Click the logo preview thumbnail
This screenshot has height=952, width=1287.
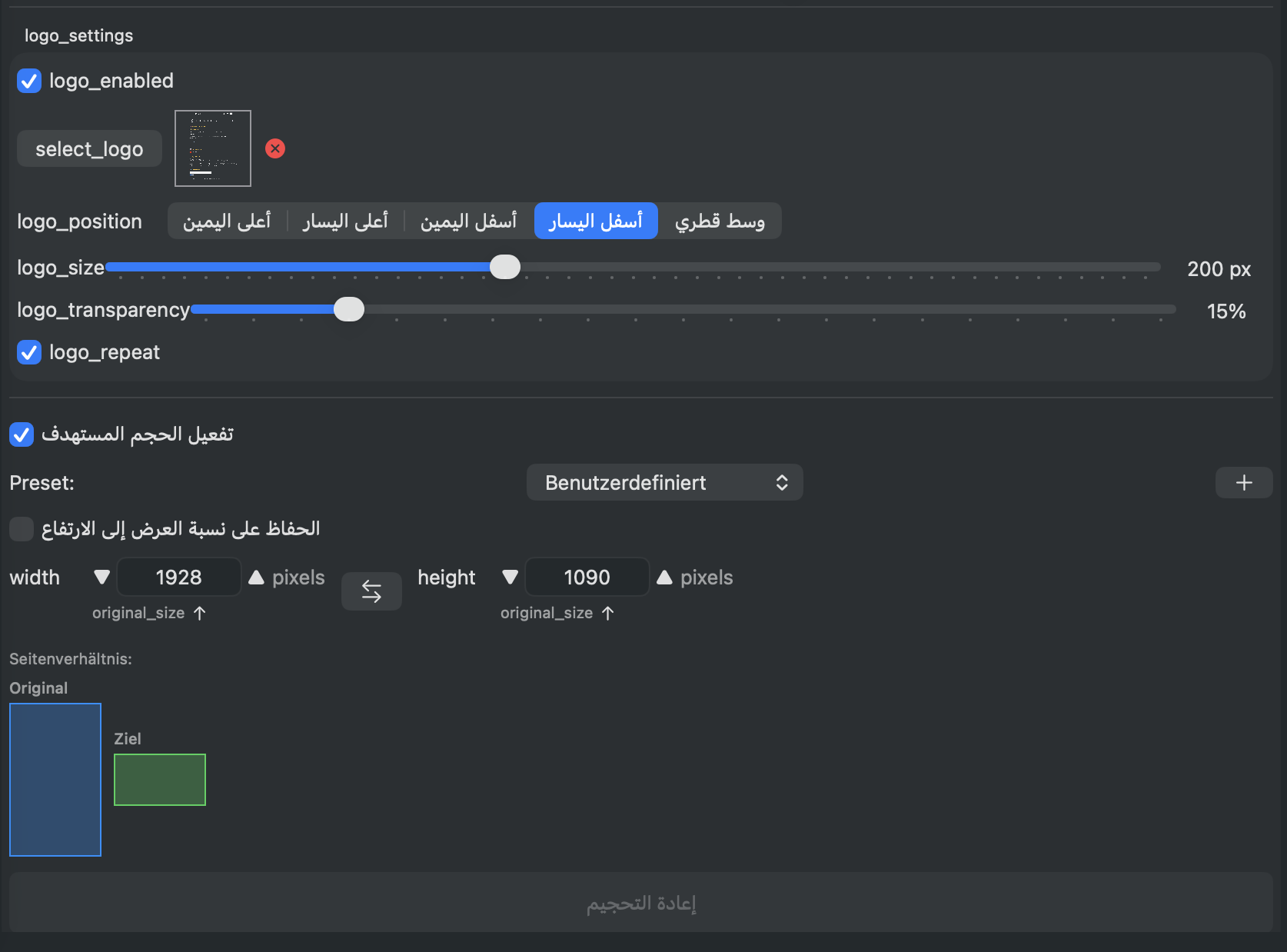(213, 148)
